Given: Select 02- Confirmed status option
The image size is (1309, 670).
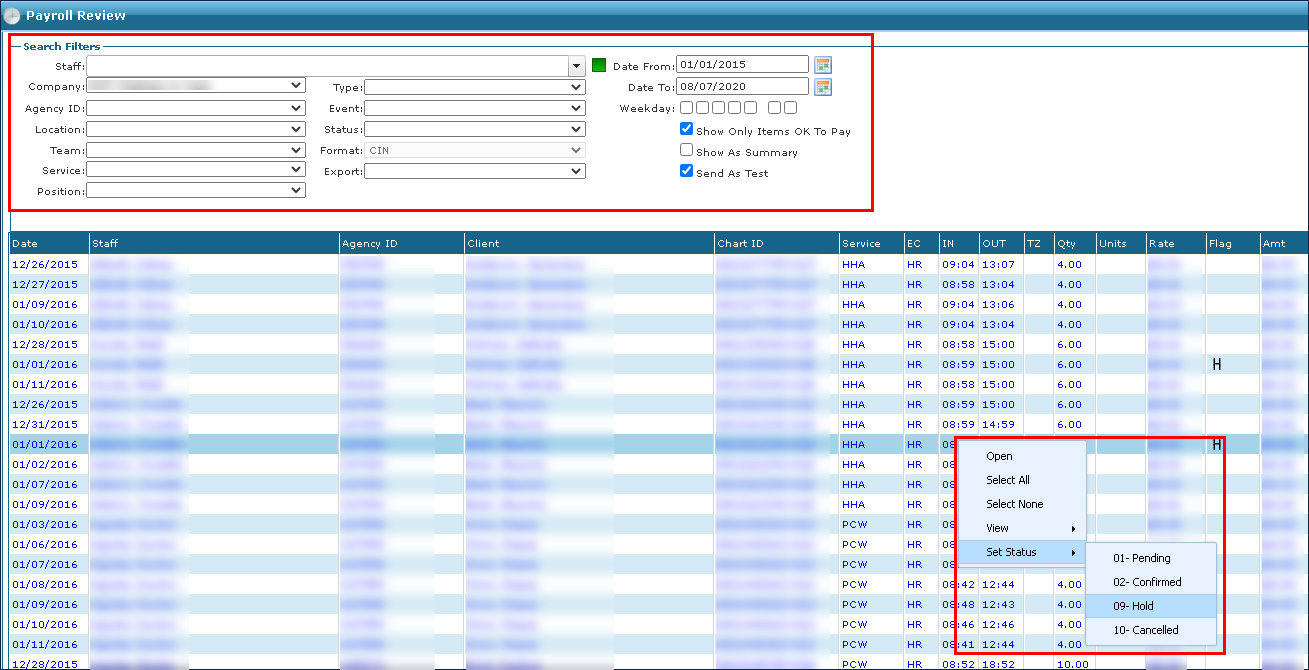Looking at the screenshot, I should [1147, 582].
